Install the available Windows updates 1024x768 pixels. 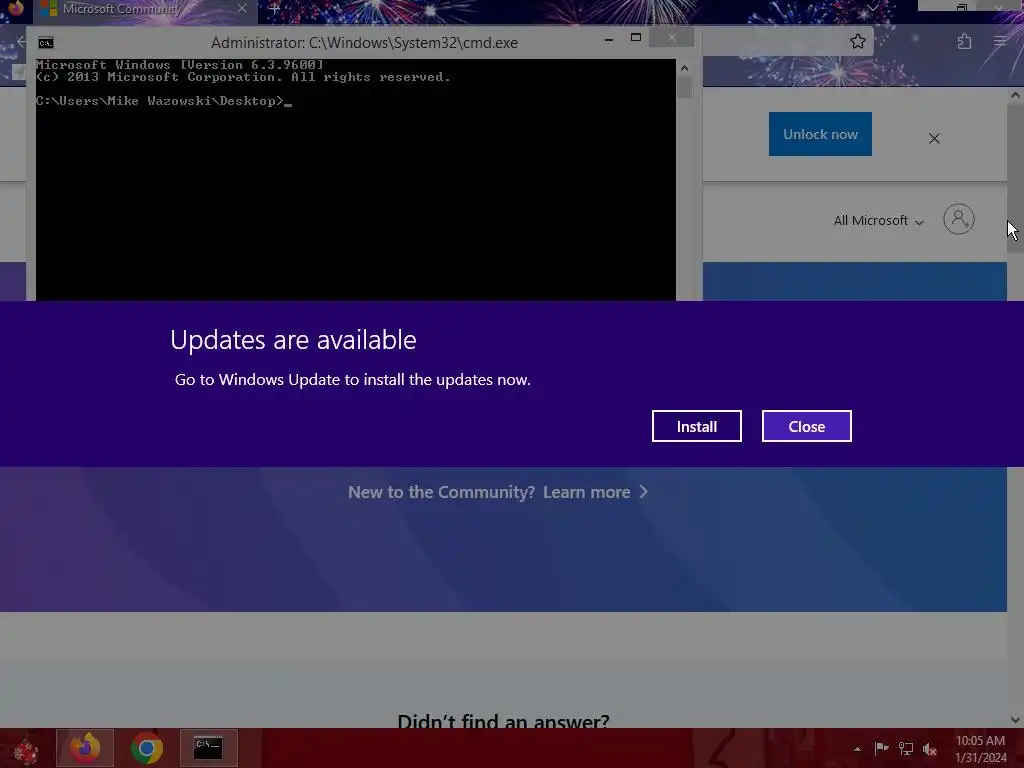(x=696, y=426)
